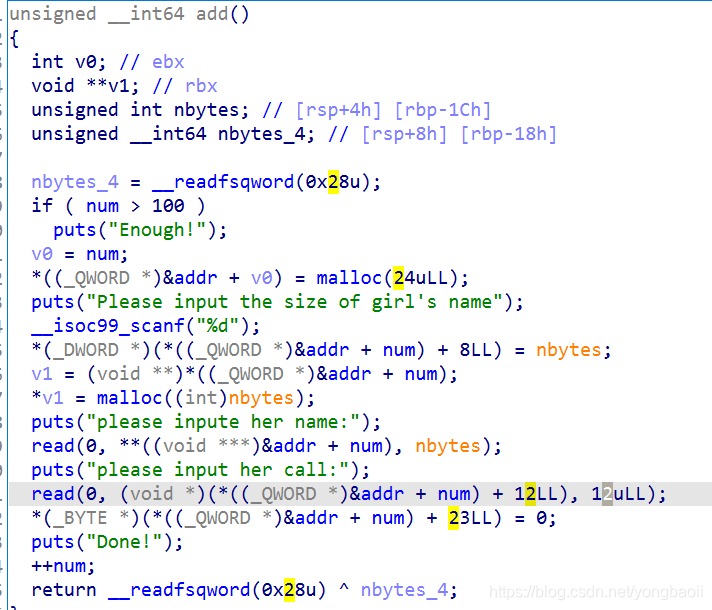The height and width of the screenshot is (610, 712).
Task: Select the variable declaration int v0
Action: (69, 62)
